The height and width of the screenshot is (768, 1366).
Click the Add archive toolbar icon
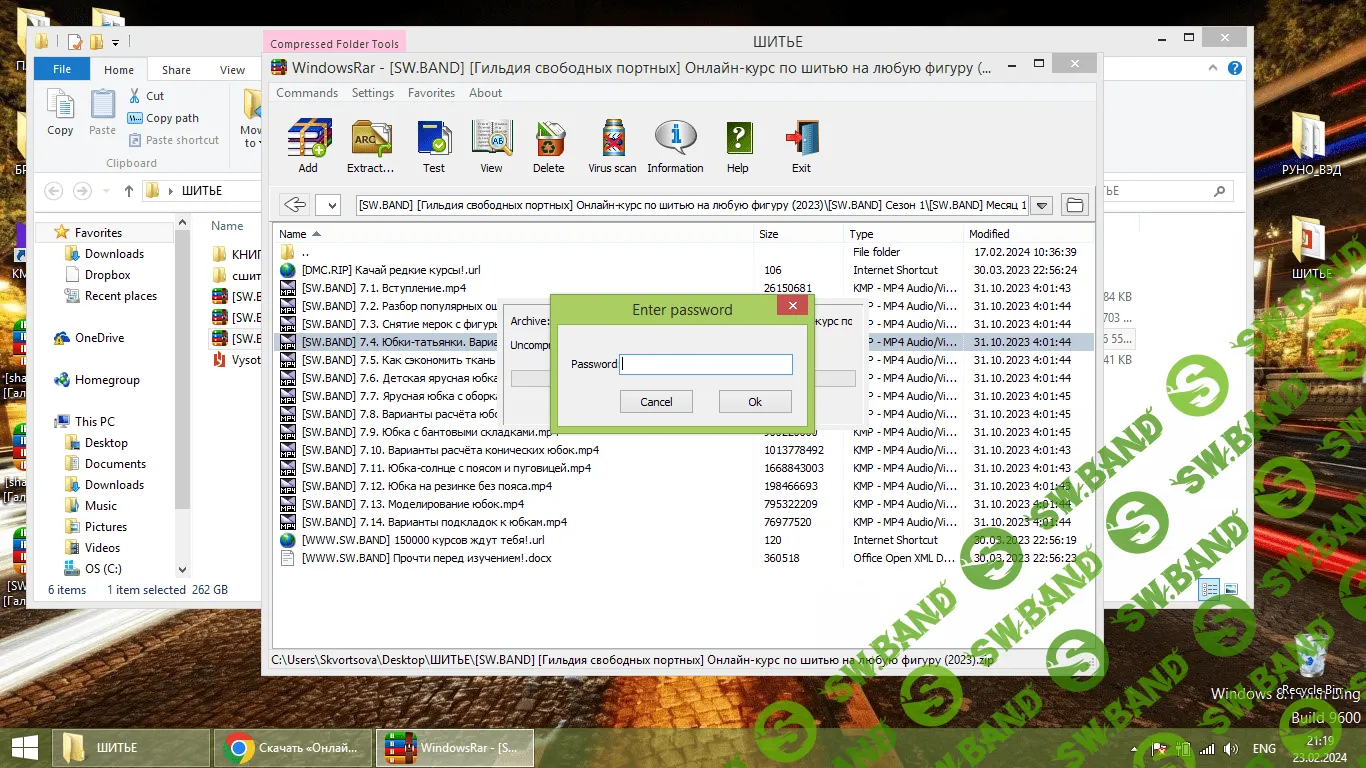click(308, 139)
